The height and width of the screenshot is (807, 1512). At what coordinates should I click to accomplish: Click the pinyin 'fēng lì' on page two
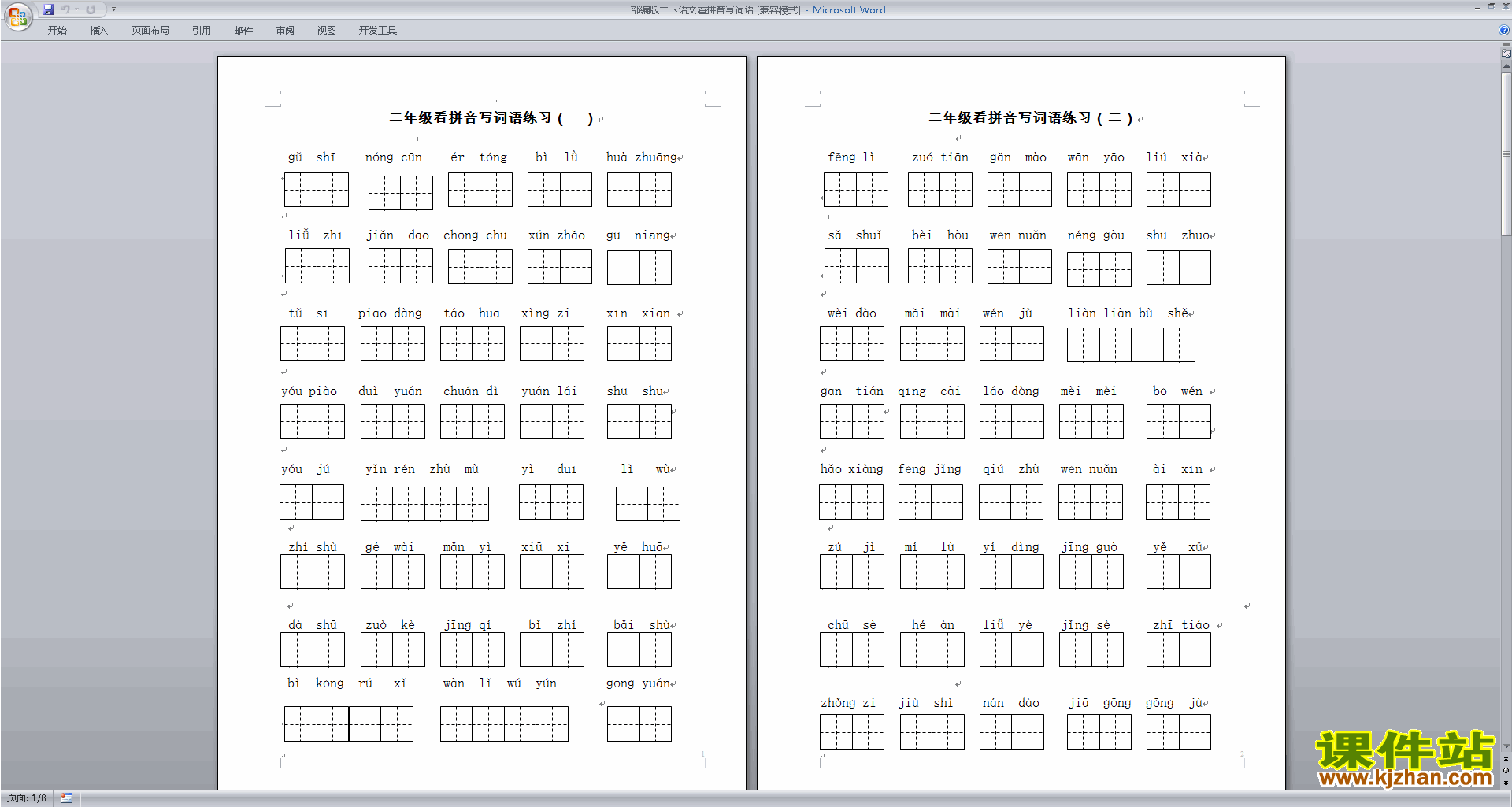pos(850,157)
